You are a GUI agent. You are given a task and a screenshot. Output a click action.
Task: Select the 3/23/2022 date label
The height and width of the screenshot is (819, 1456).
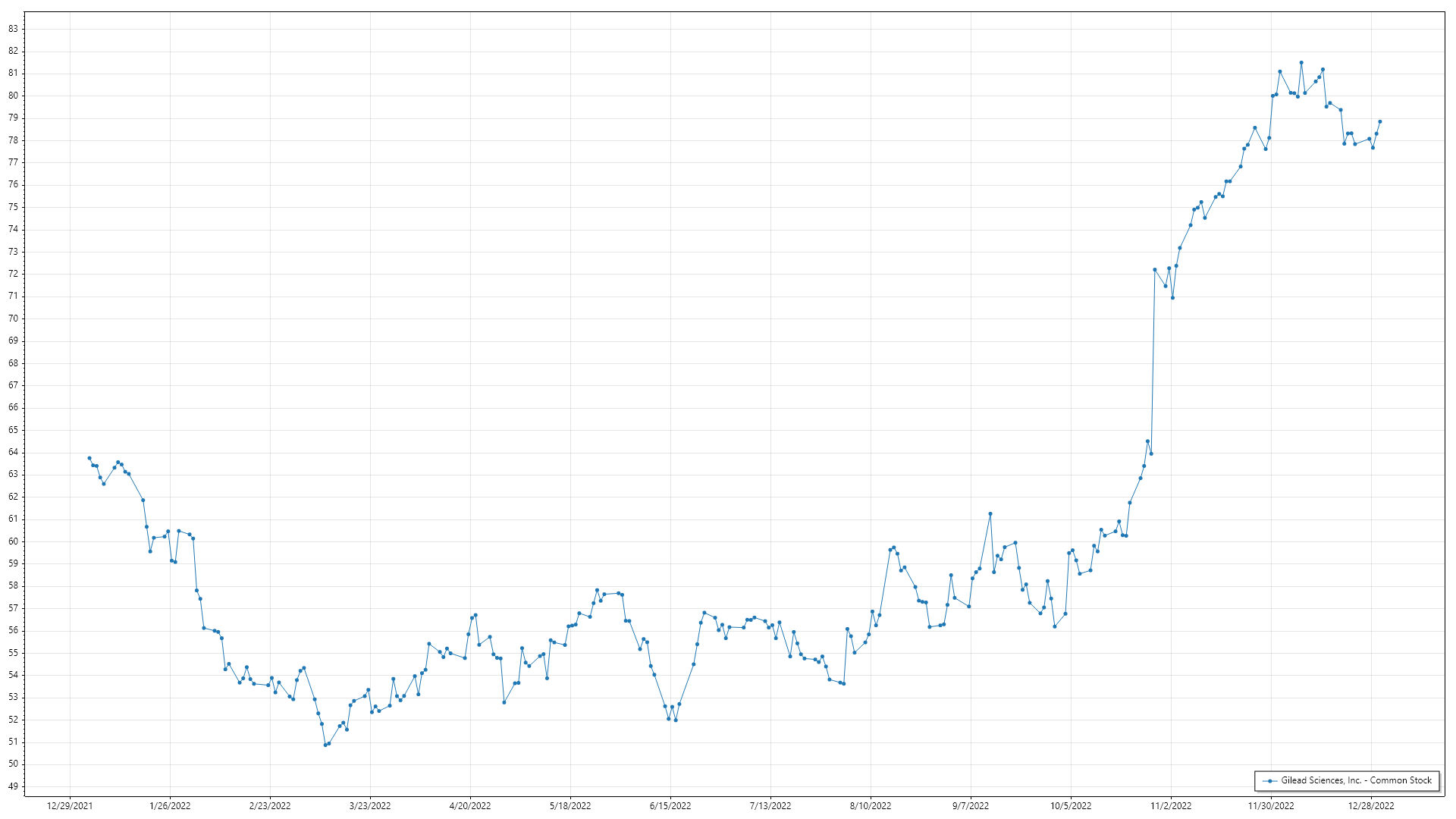click(370, 806)
